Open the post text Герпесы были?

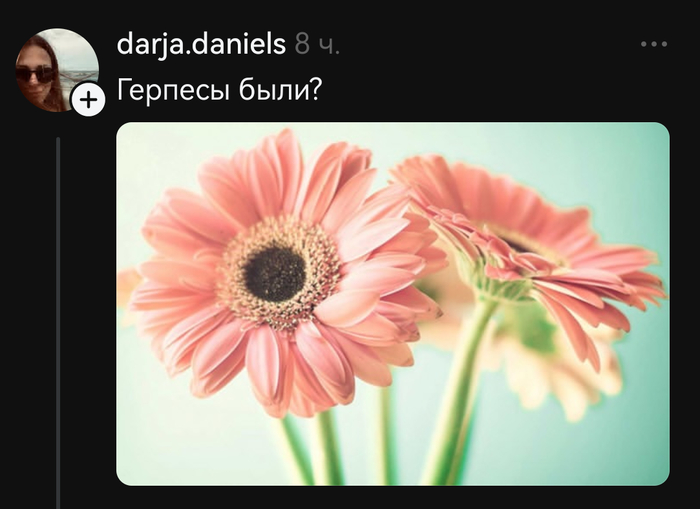[219, 90]
